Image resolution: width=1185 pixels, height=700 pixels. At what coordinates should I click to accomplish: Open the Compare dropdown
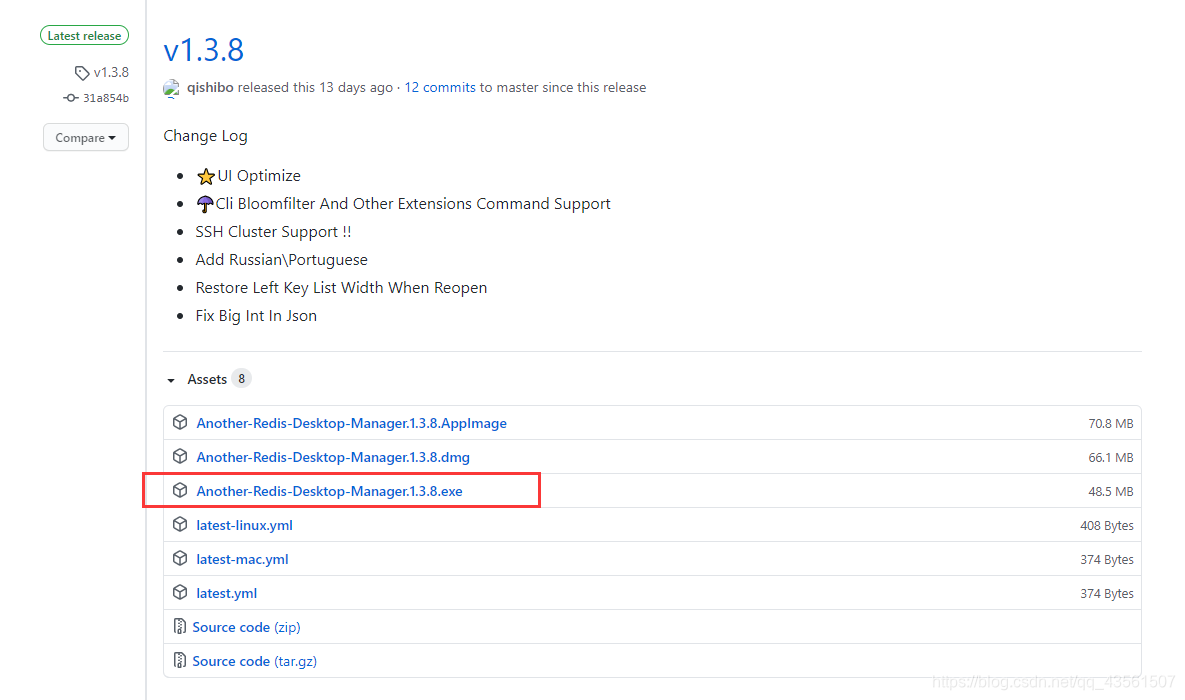(x=85, y=138)
